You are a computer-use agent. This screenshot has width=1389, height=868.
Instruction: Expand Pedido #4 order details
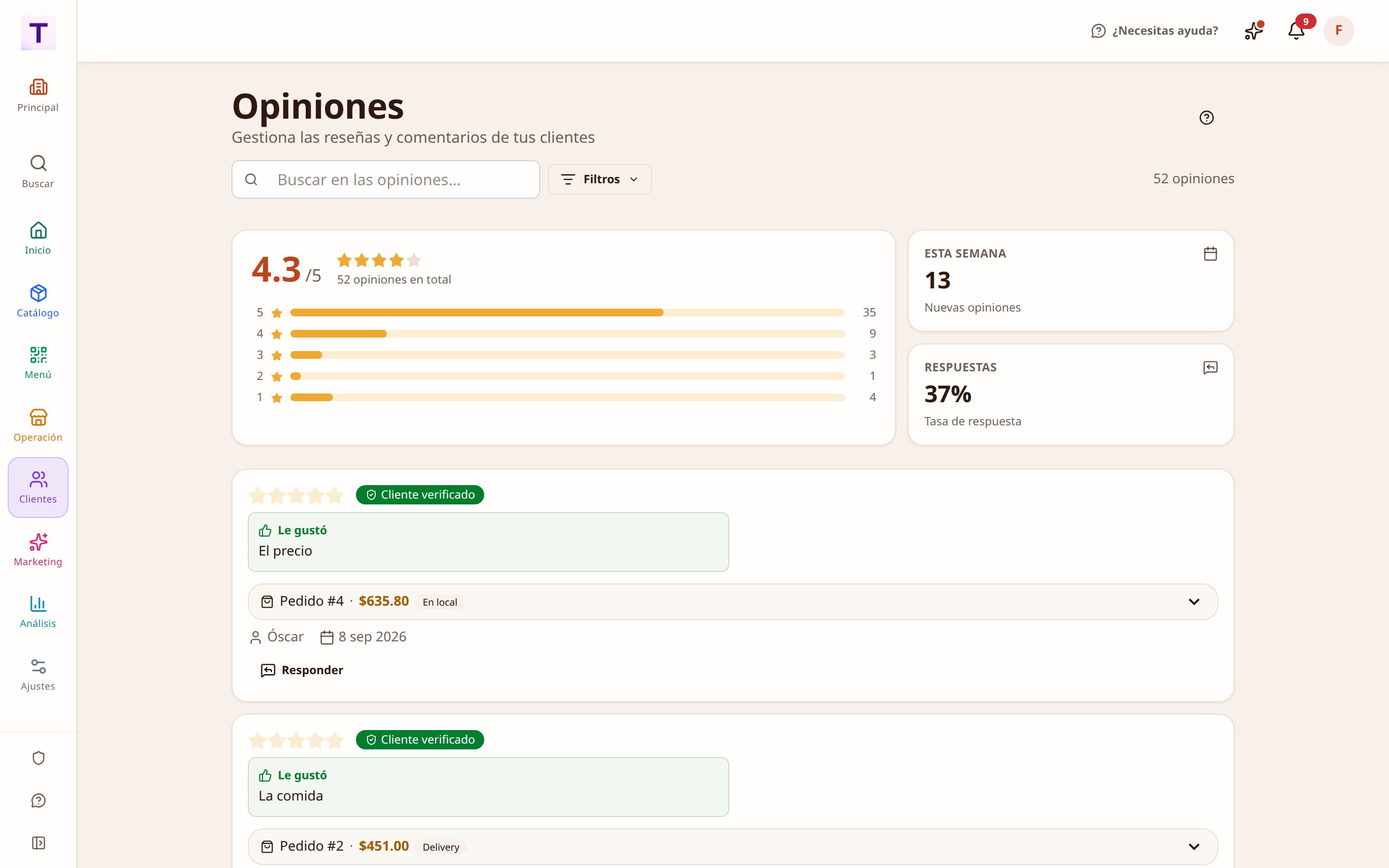coord(733,602)
